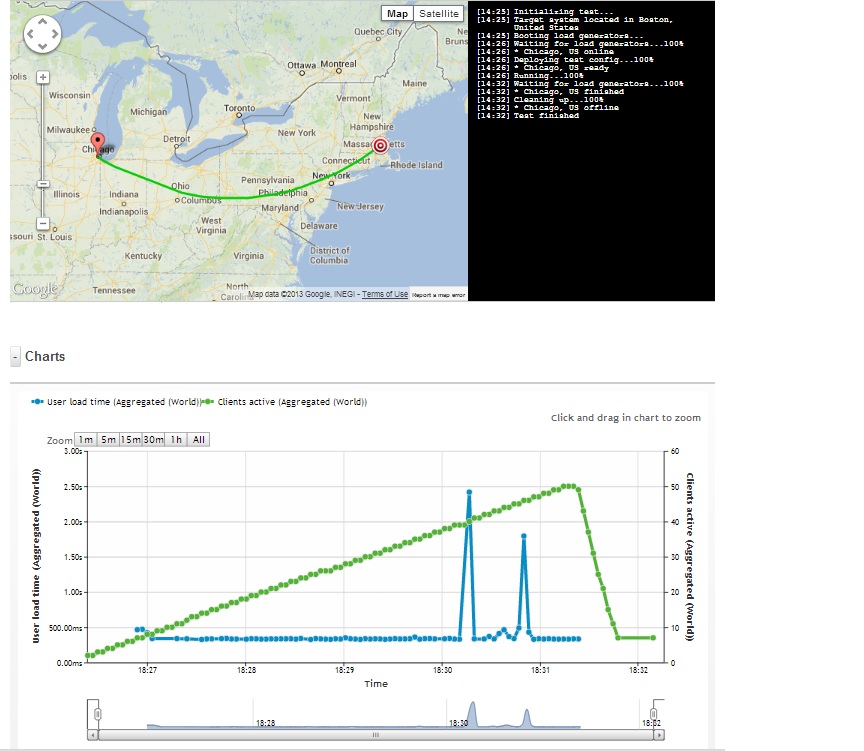Set chart zoom to 1m
Screen dimensions: 864x751
click(x=86, y=440)
